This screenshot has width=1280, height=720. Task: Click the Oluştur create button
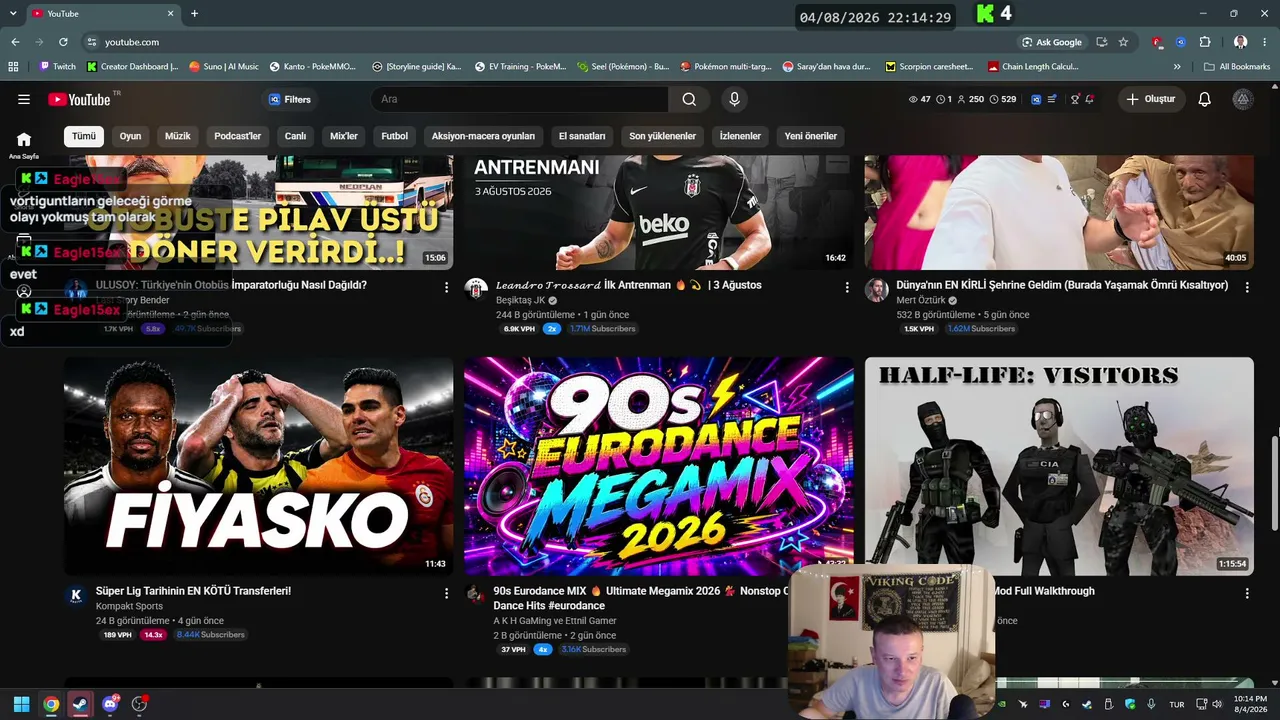pos(1150,99)
